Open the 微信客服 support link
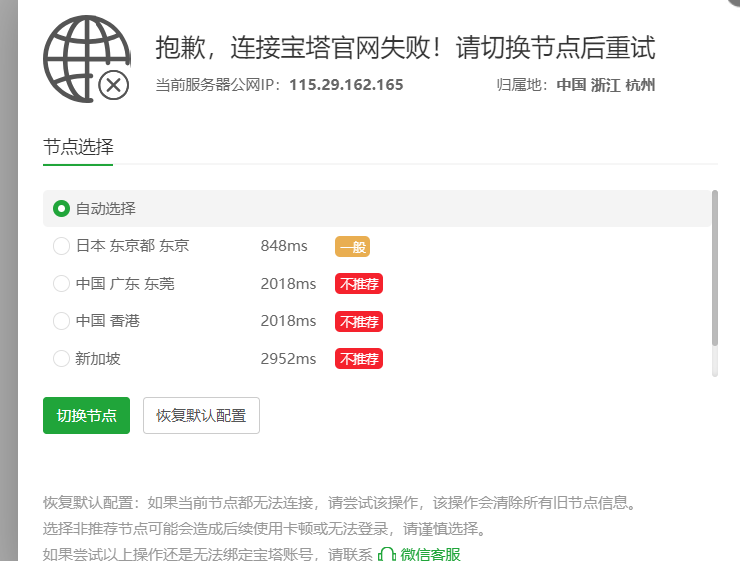The width and height of the screenshot is (740, 561). [430, 554]
